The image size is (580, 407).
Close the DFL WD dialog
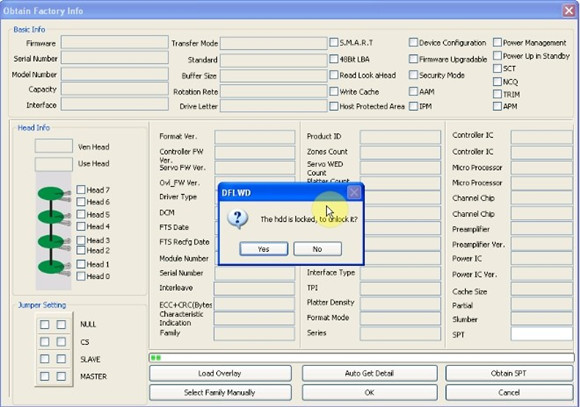tap(354, 192)
